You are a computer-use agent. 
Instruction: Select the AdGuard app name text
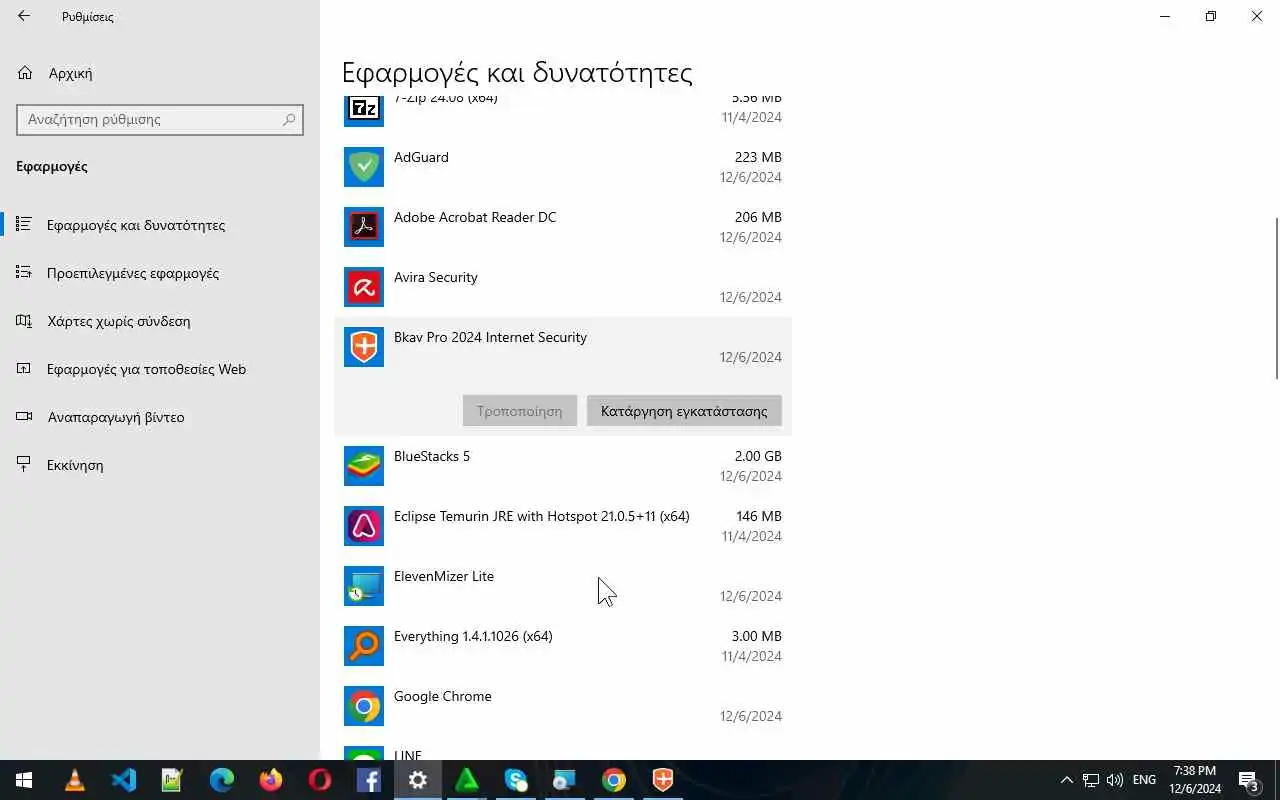pyautogui.click(x=421, y=157)
